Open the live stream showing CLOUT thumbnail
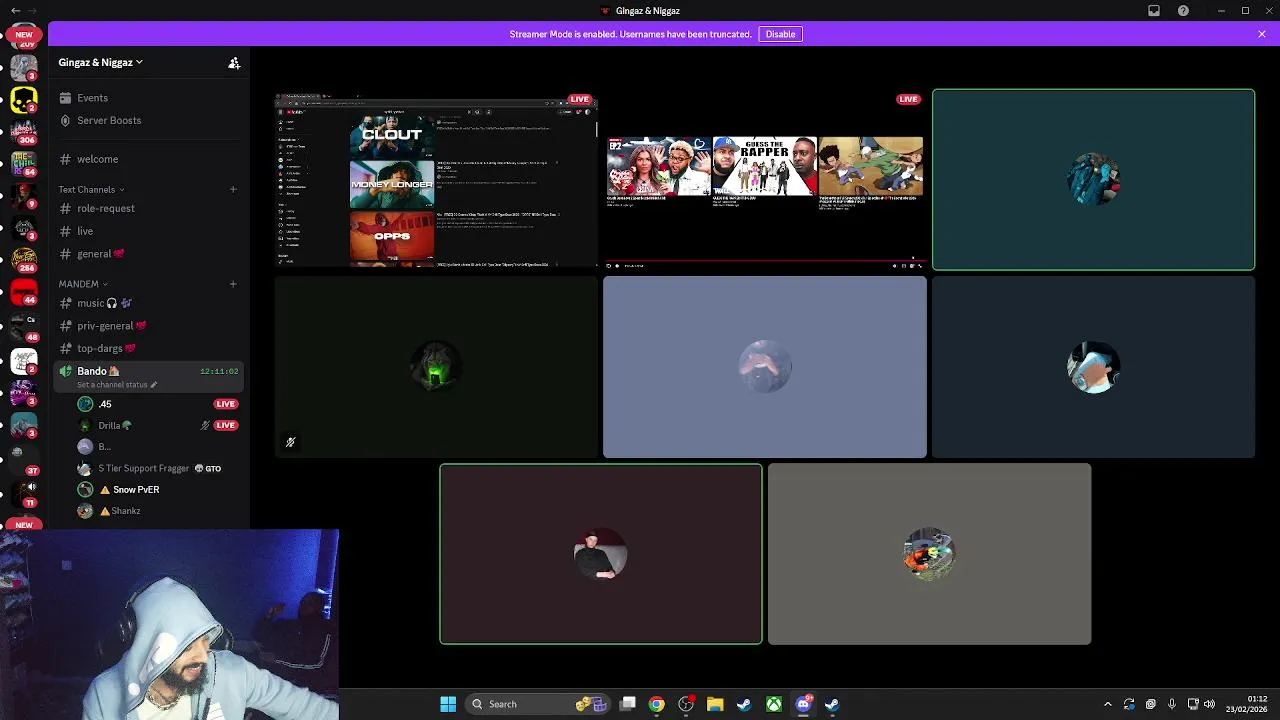The width and height of the screenshot is (1280, 720). pos(436,181)
